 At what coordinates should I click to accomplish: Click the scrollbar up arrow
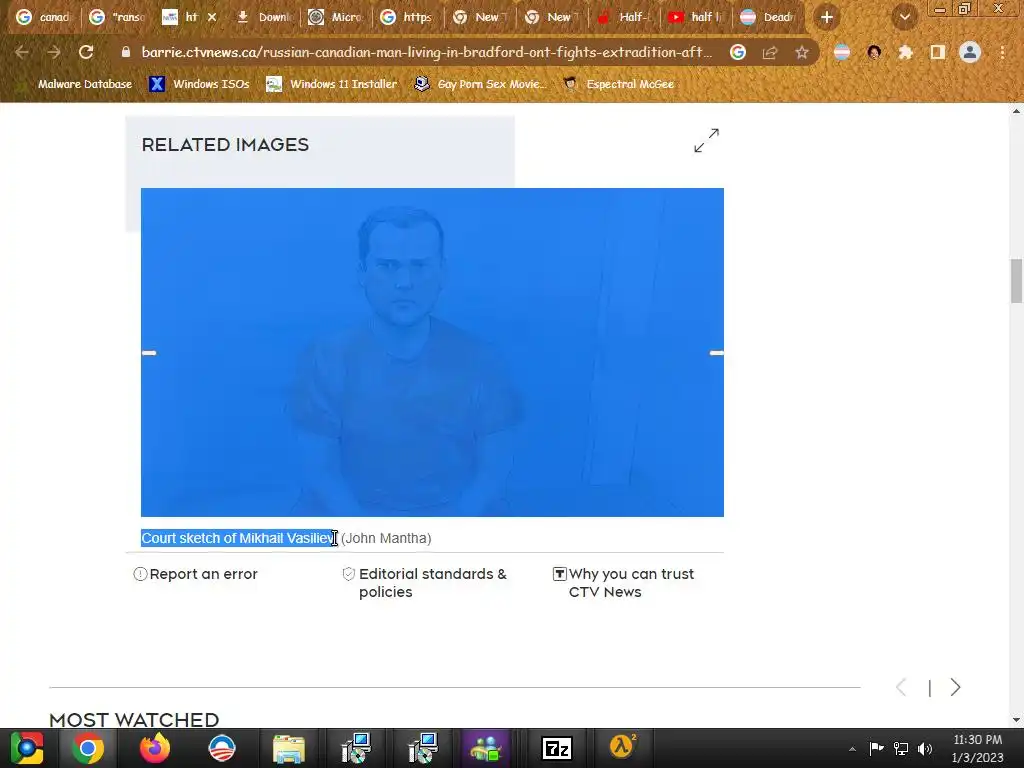coord(1016,111)
